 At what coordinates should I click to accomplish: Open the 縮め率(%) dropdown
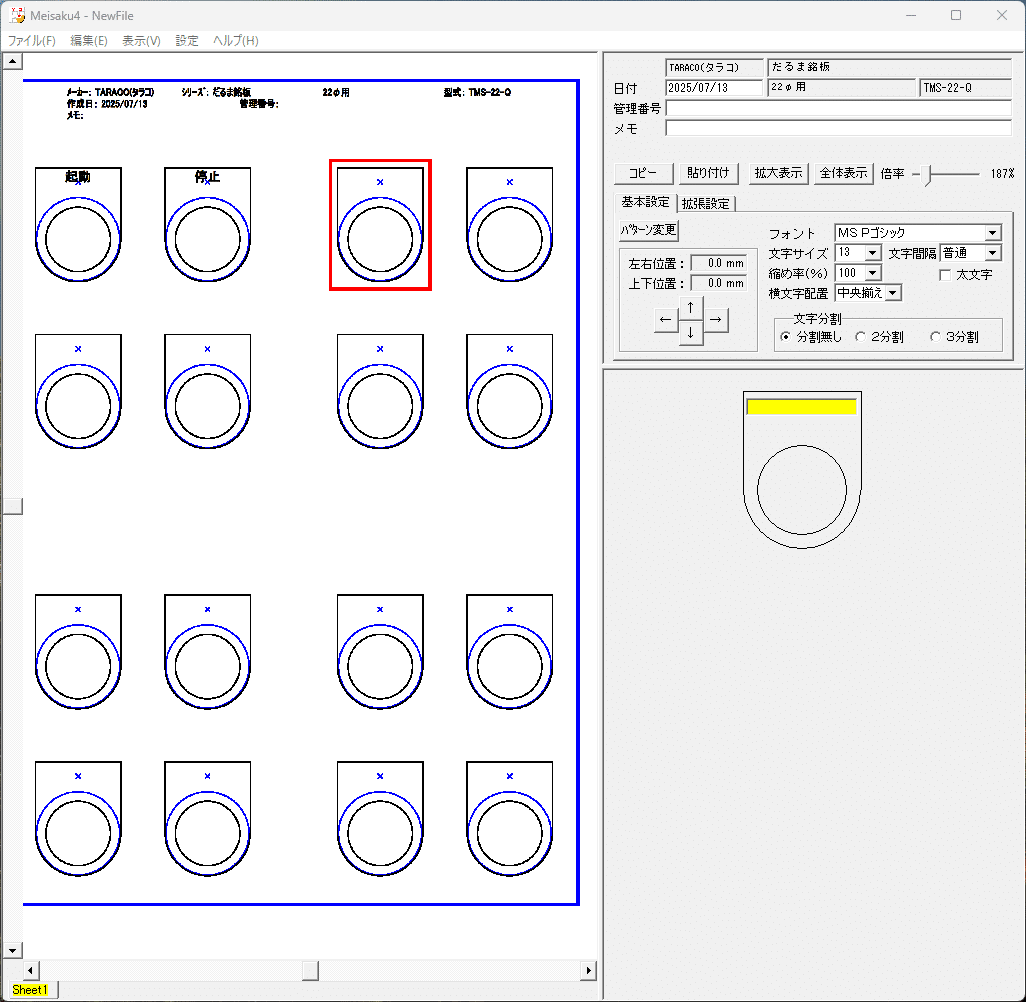(x=873, y=273)
